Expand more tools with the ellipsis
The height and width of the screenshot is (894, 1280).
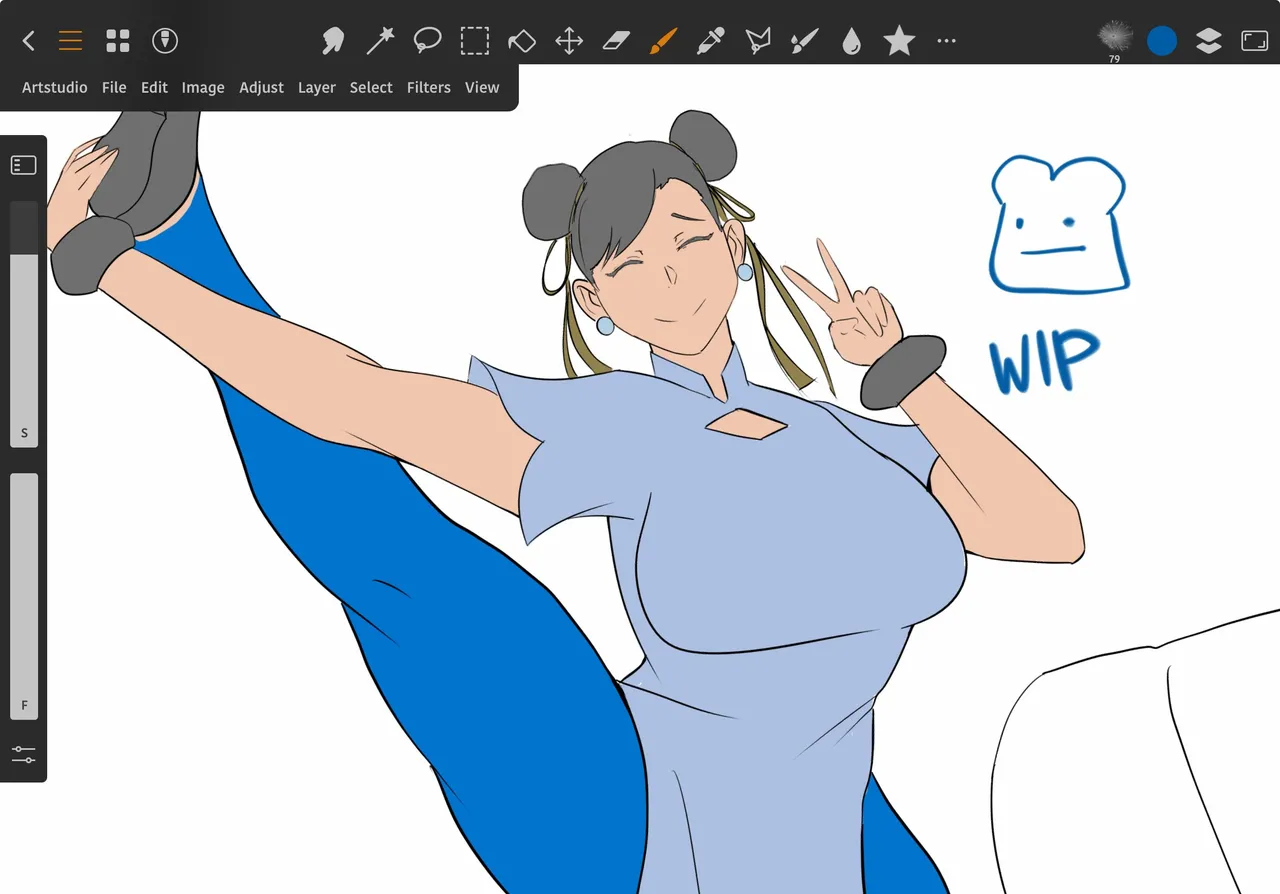click(946, 41)
